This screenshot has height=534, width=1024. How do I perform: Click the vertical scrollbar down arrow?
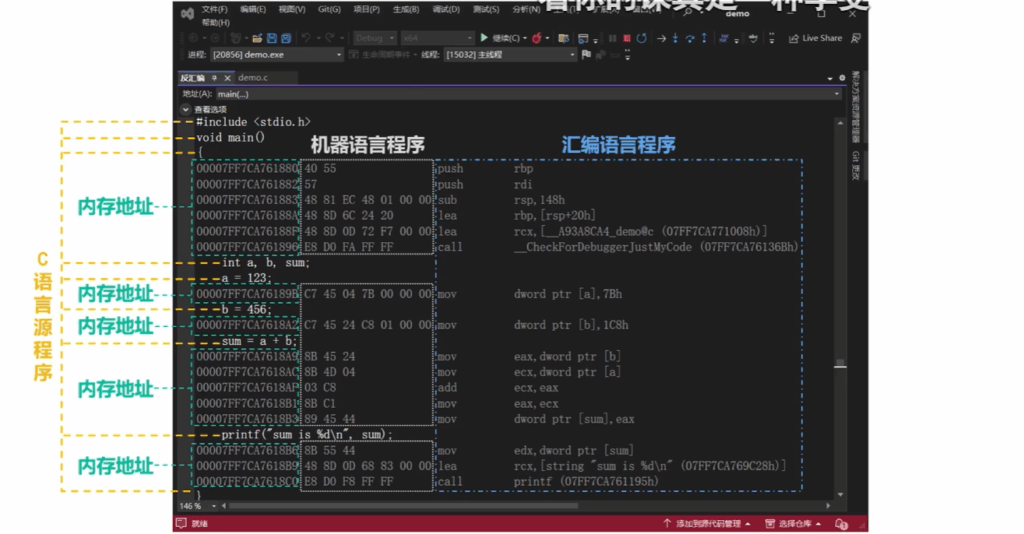[840, 495]
